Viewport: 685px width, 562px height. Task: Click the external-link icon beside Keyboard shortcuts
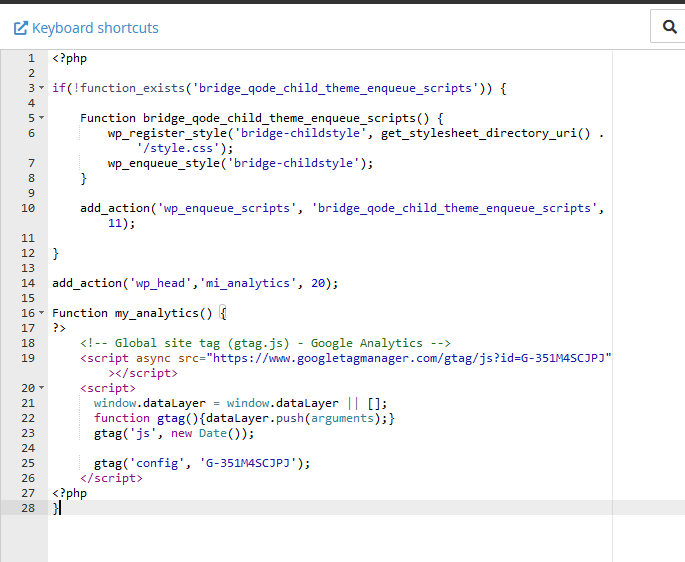click(21, 28)
